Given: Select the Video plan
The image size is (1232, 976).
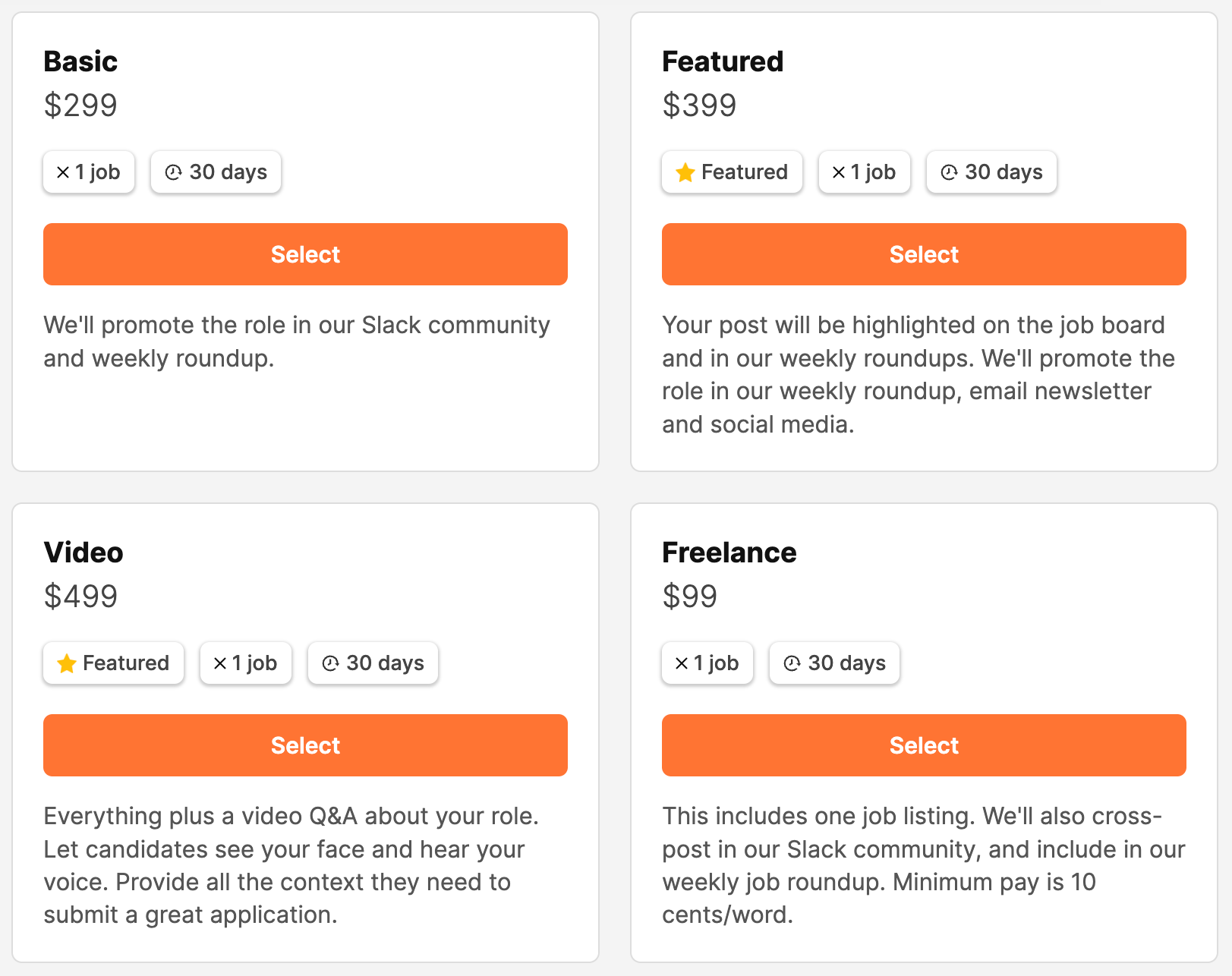Looking at the screenshot, I should 305,745.
